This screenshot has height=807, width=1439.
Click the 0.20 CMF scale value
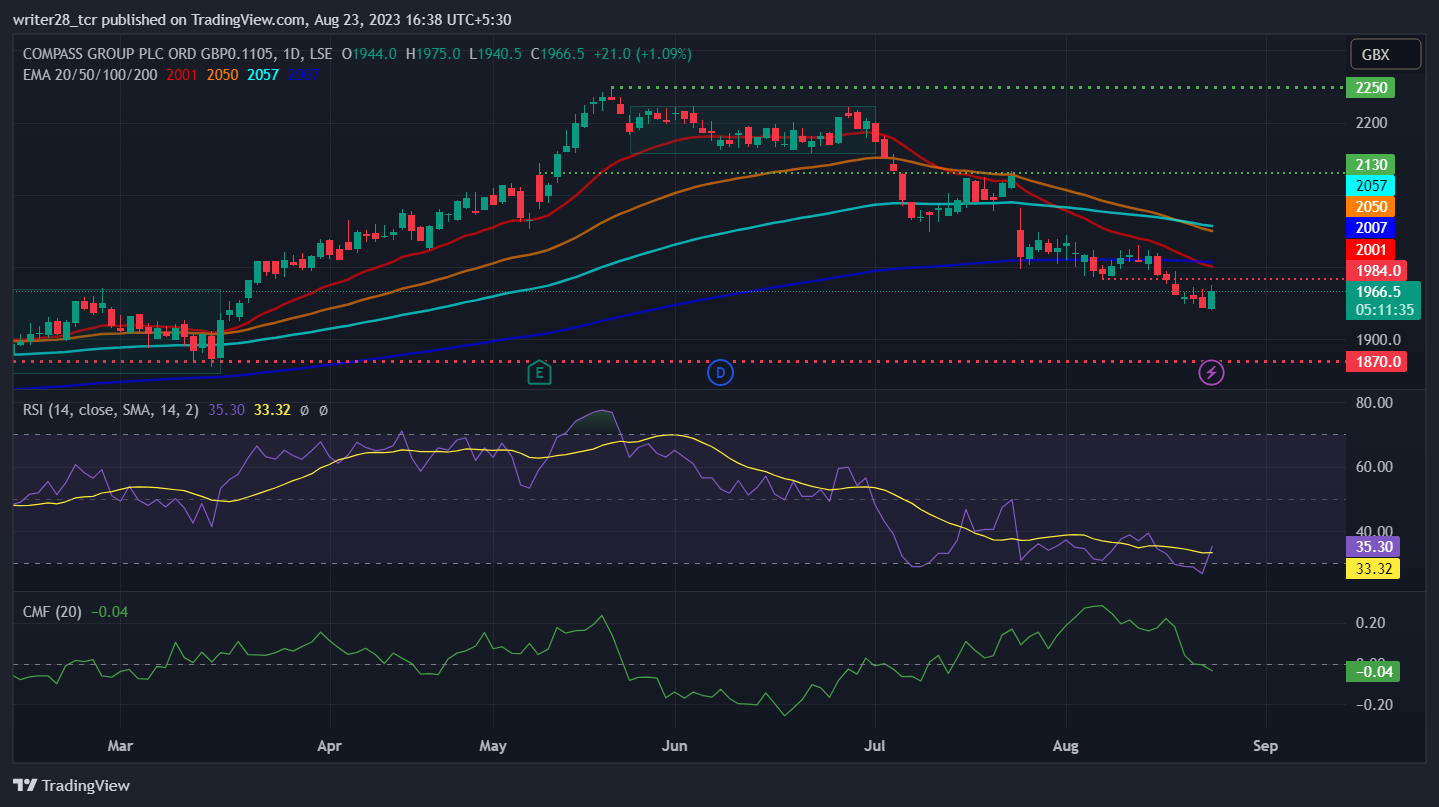(1369, 622)
